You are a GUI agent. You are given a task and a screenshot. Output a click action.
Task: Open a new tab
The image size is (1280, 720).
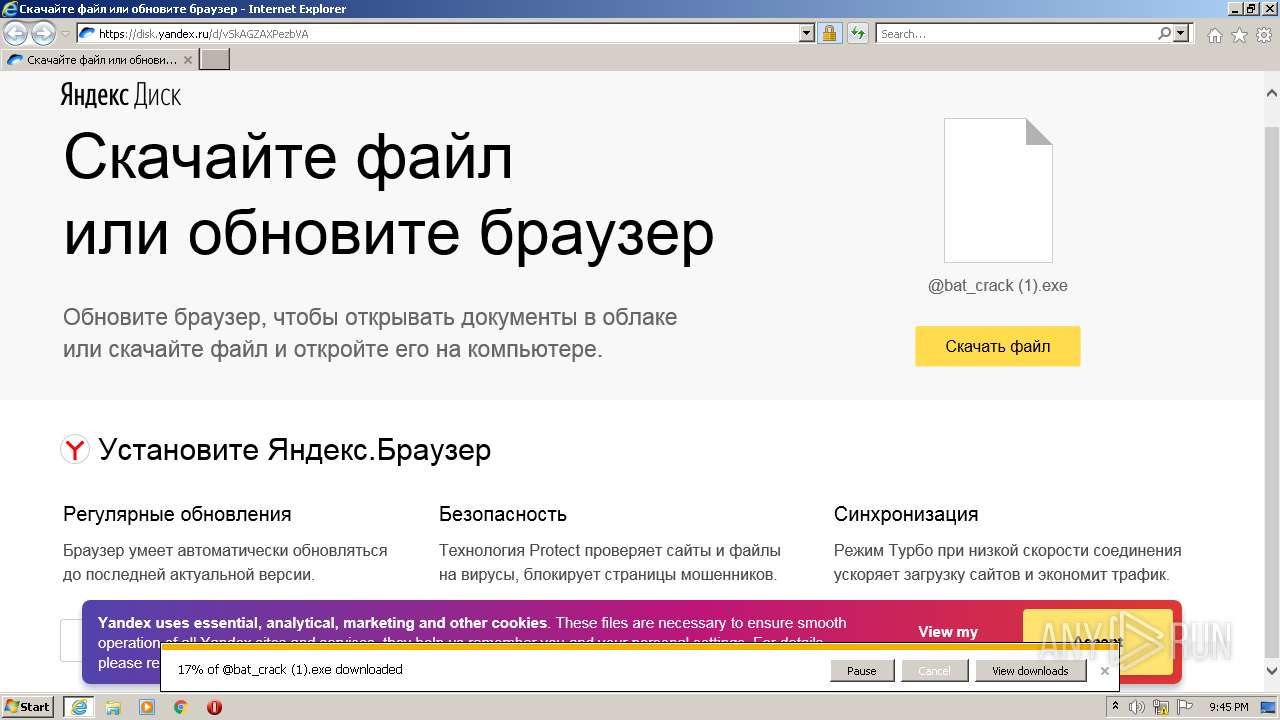point(215,60)
